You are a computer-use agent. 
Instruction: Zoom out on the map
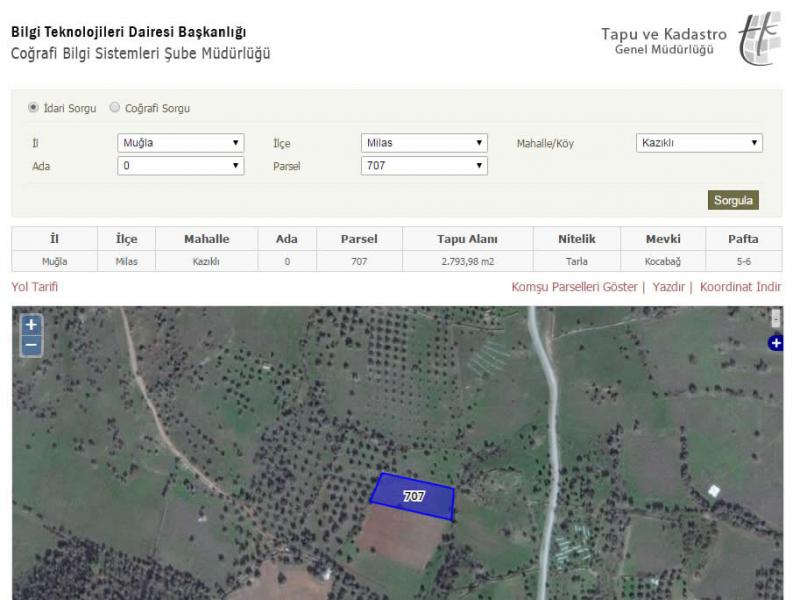pyautogui.click(x=31, y=346)
